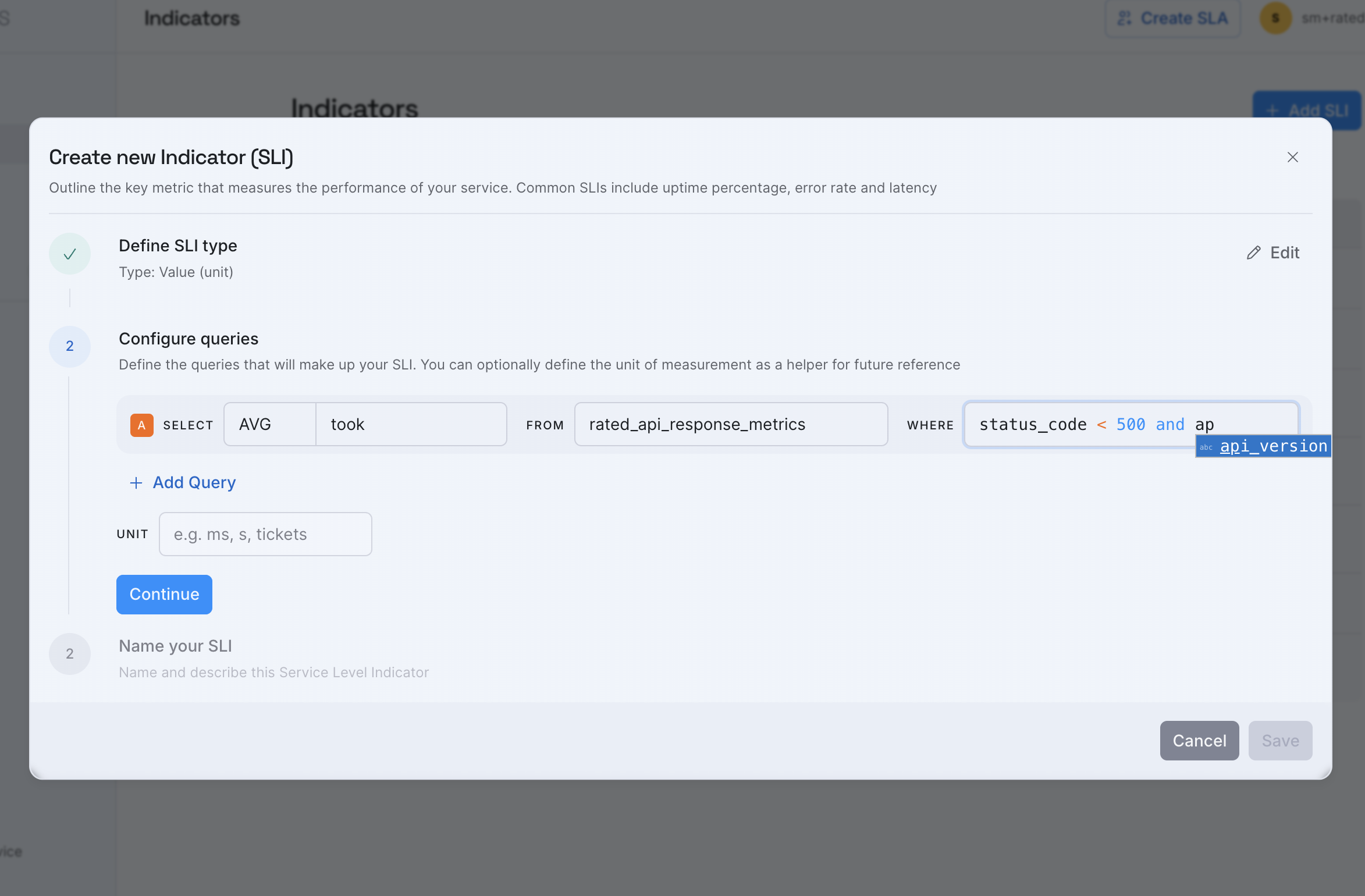
Task: Click the plus icon beside Add Query
Action: coord(136,483)
